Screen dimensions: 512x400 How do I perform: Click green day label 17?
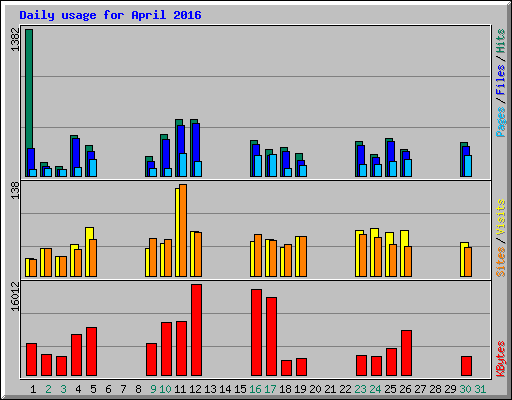pos(270,389)
